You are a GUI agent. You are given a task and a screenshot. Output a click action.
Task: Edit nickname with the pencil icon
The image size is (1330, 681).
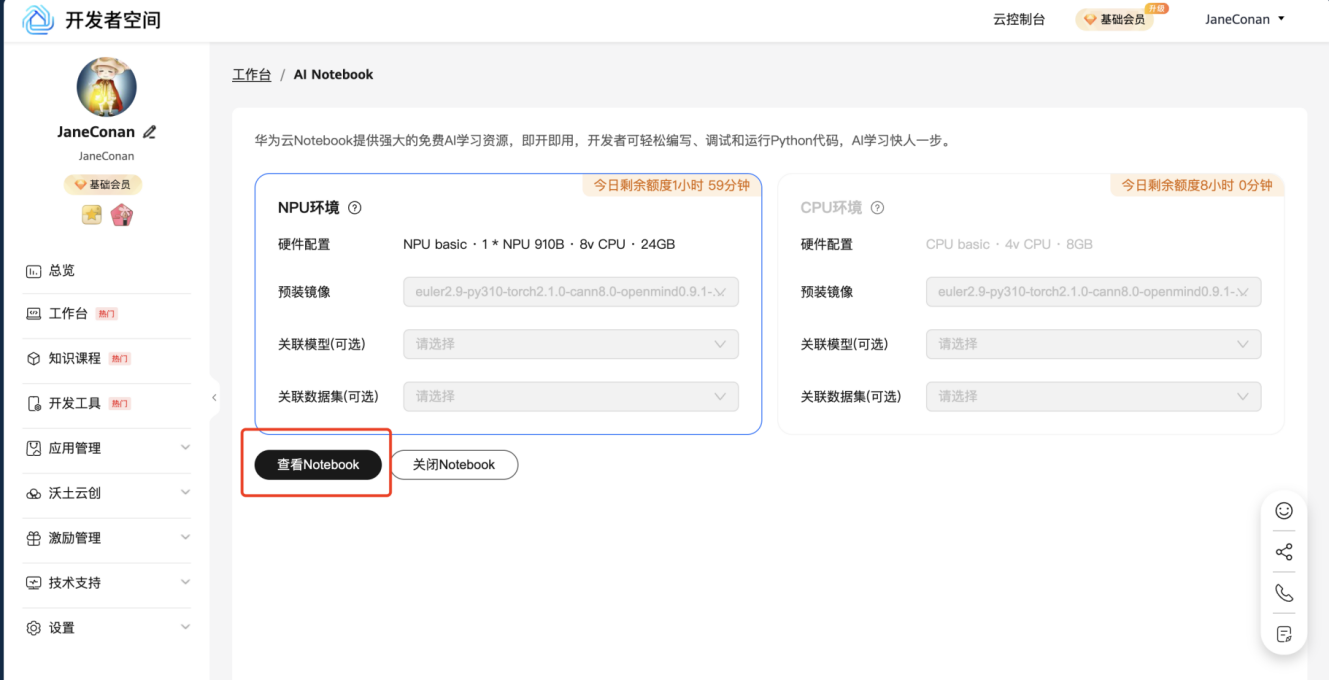point(150,132)
